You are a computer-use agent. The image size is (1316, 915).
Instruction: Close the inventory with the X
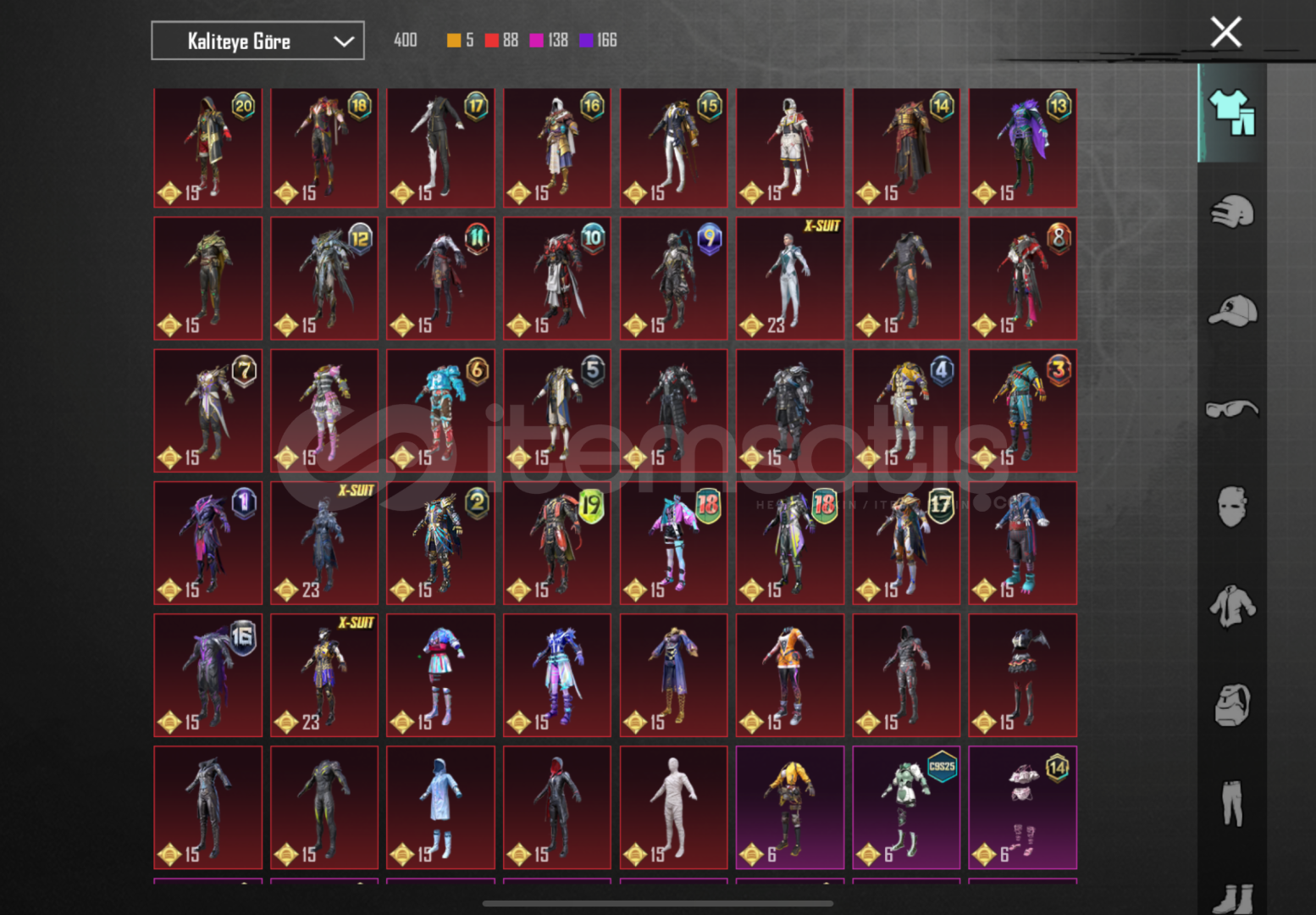1225,32
